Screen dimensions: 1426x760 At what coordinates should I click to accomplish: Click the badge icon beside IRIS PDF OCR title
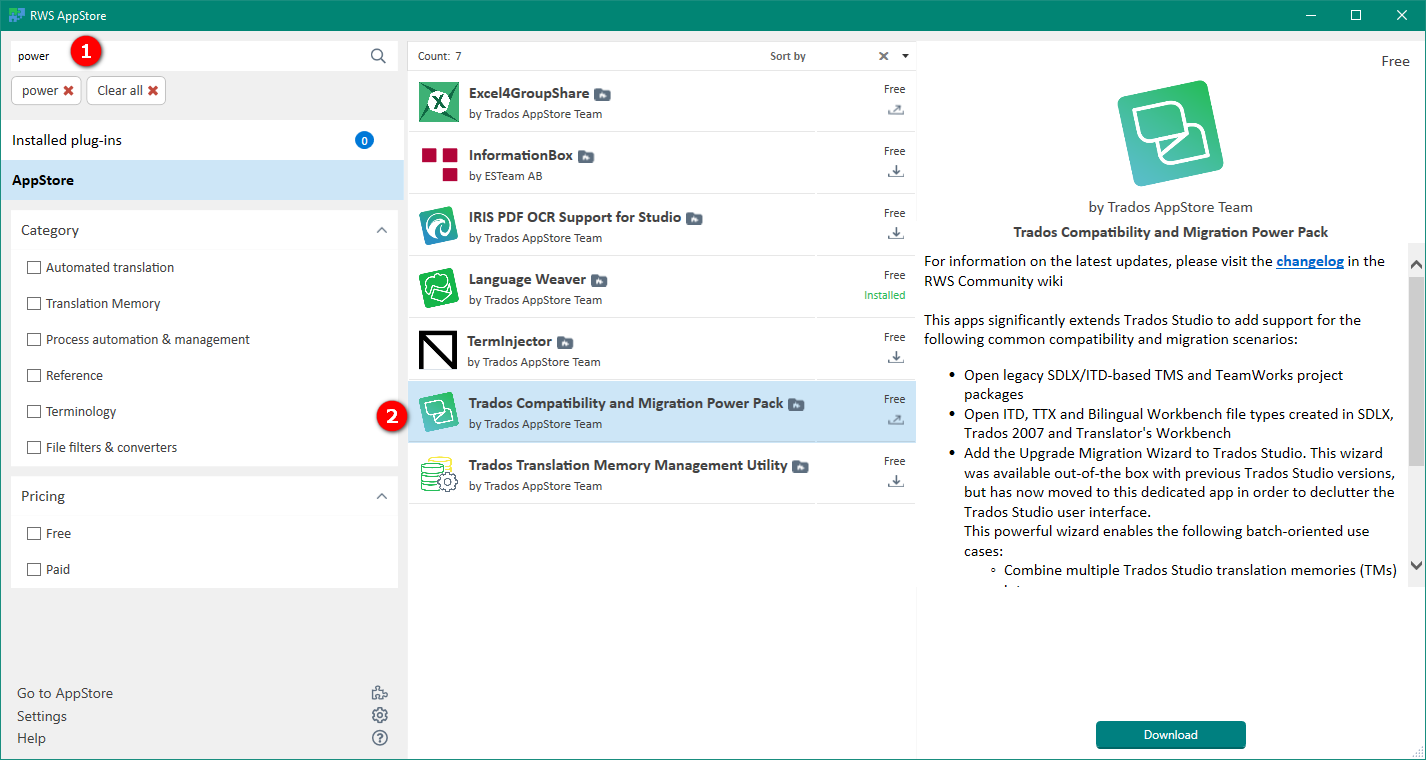point(694,218)
